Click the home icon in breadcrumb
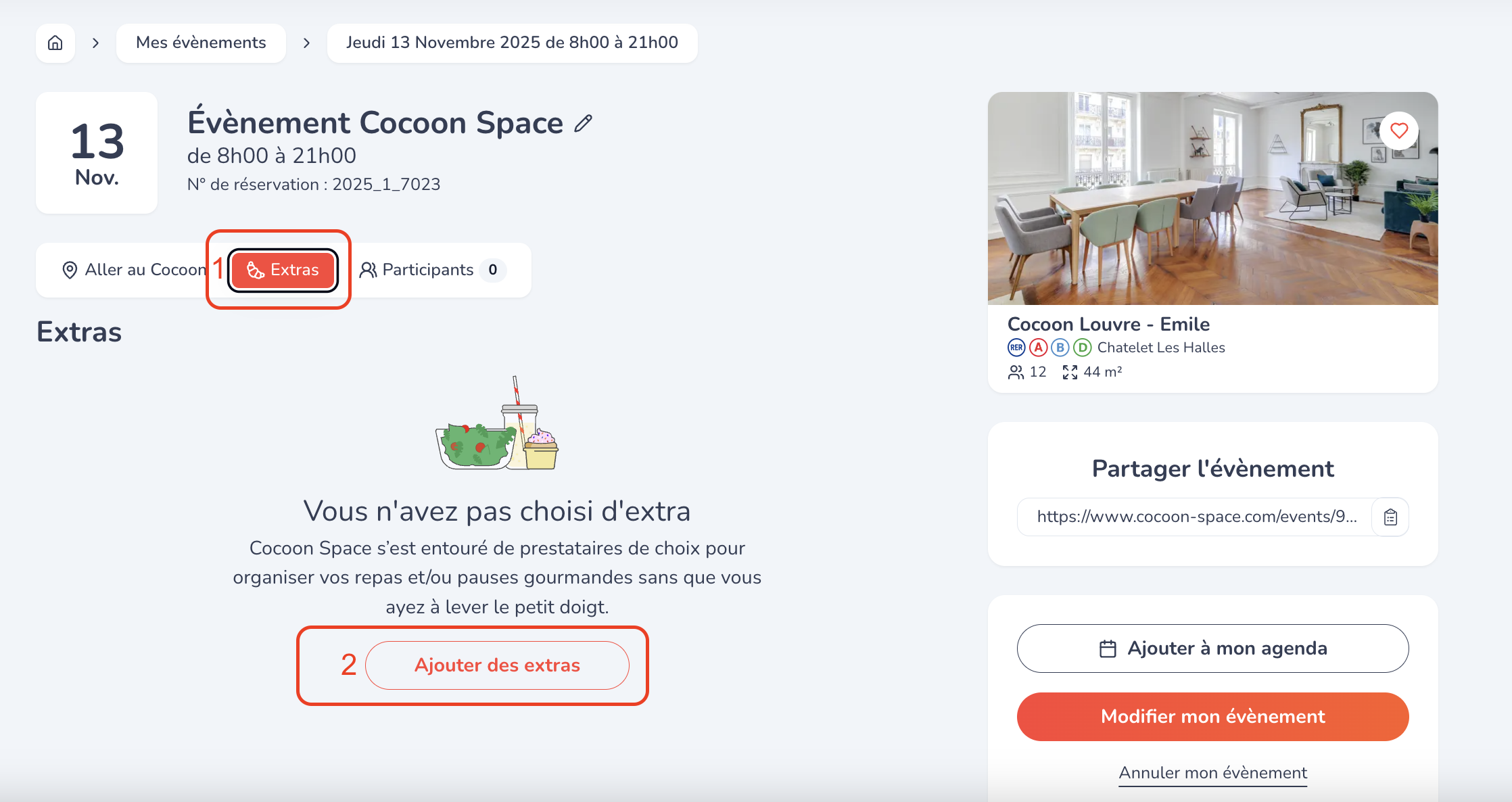Screen dimensions: 1512x802 [55, 43]
